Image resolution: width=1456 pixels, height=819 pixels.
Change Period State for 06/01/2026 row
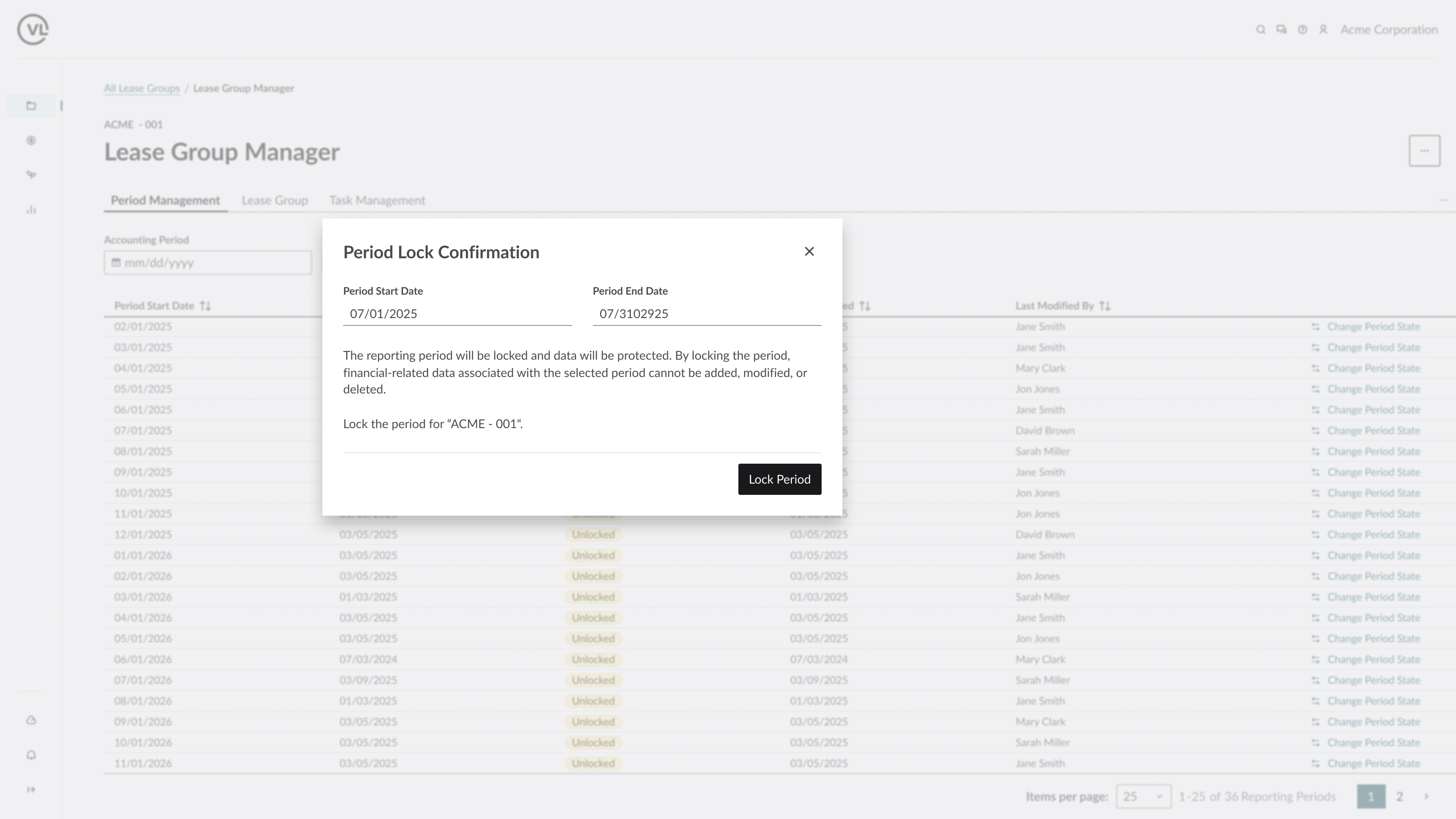(1374, 660)
